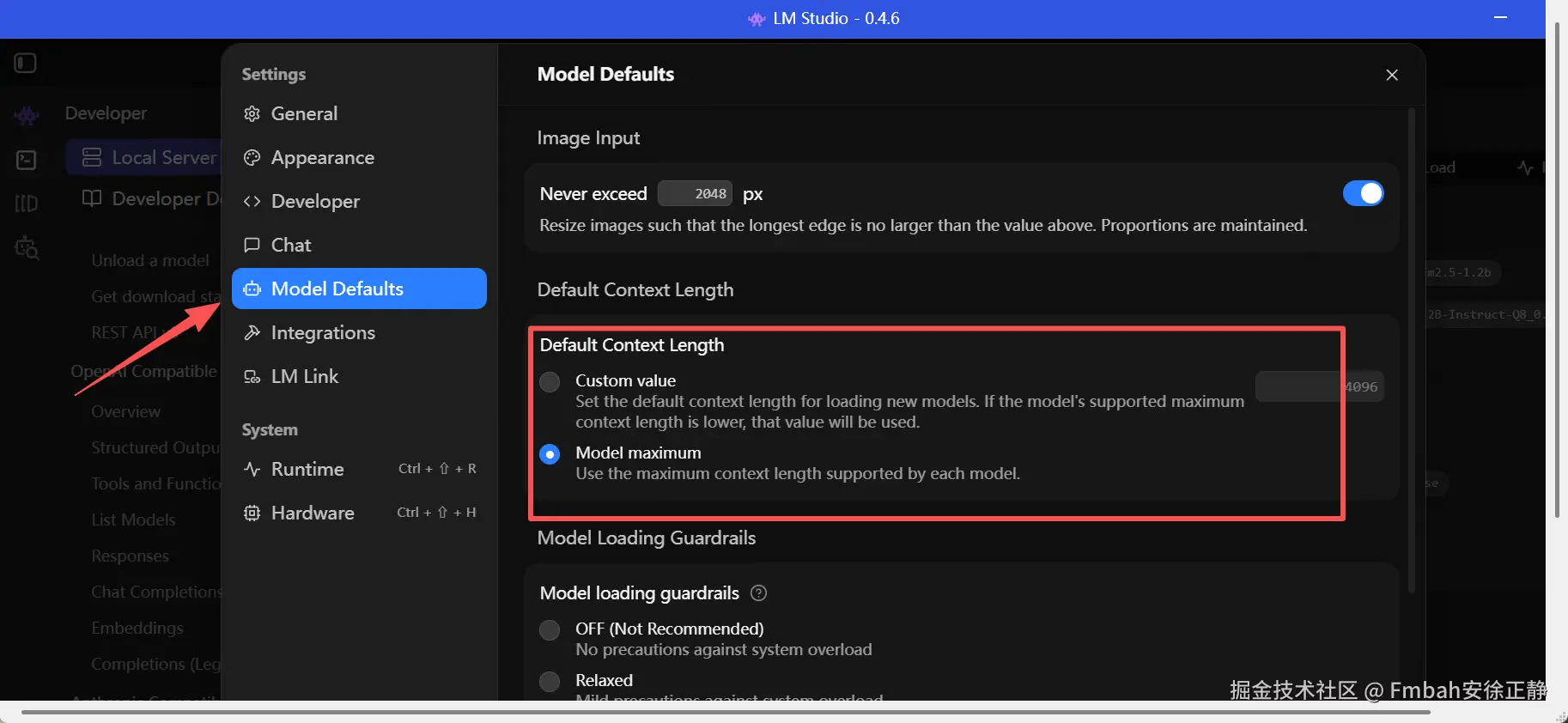Open Integrations settings

(359, 332)
